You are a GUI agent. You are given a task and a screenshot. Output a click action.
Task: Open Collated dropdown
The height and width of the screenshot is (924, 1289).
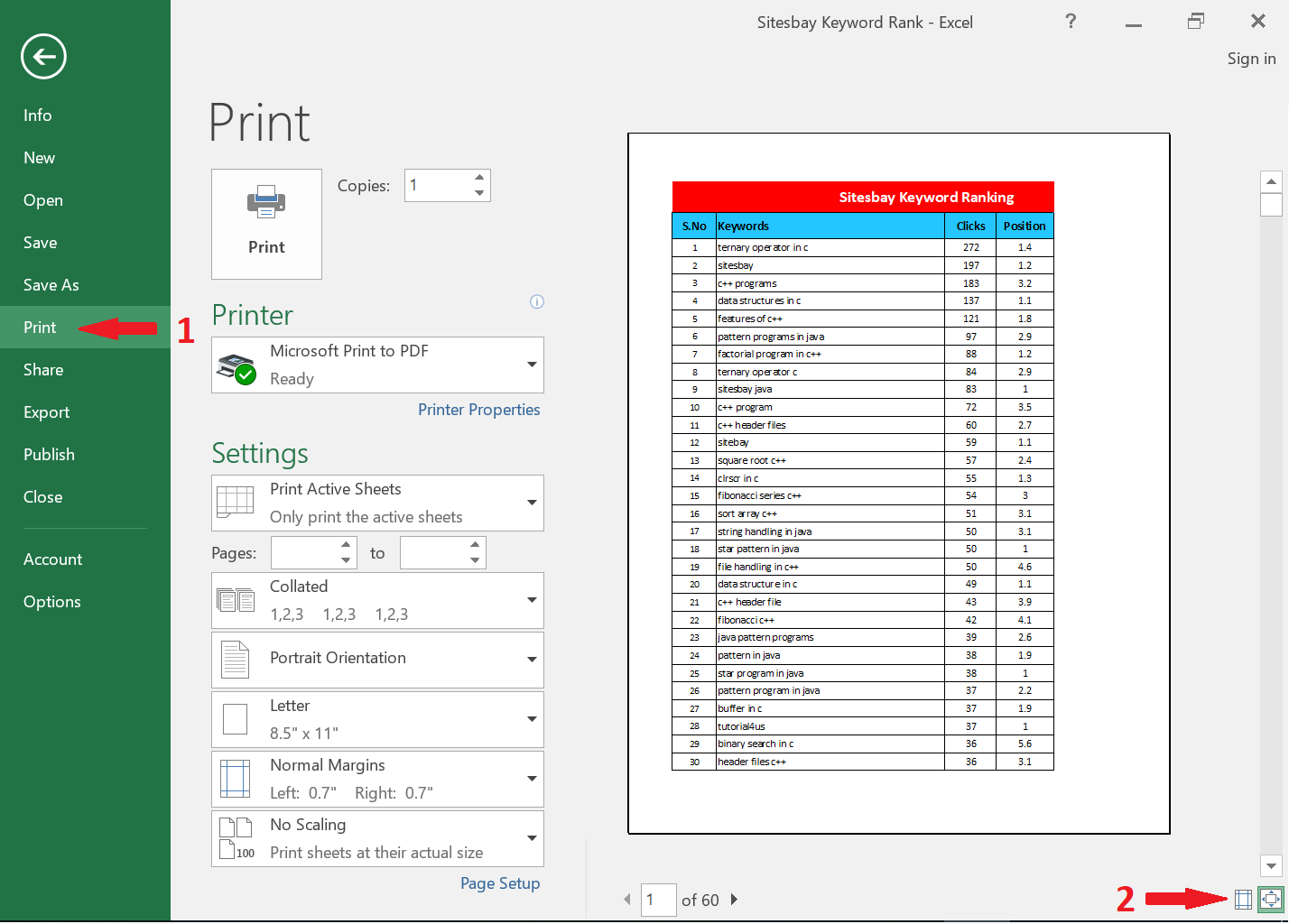click(x=377, y=600)
